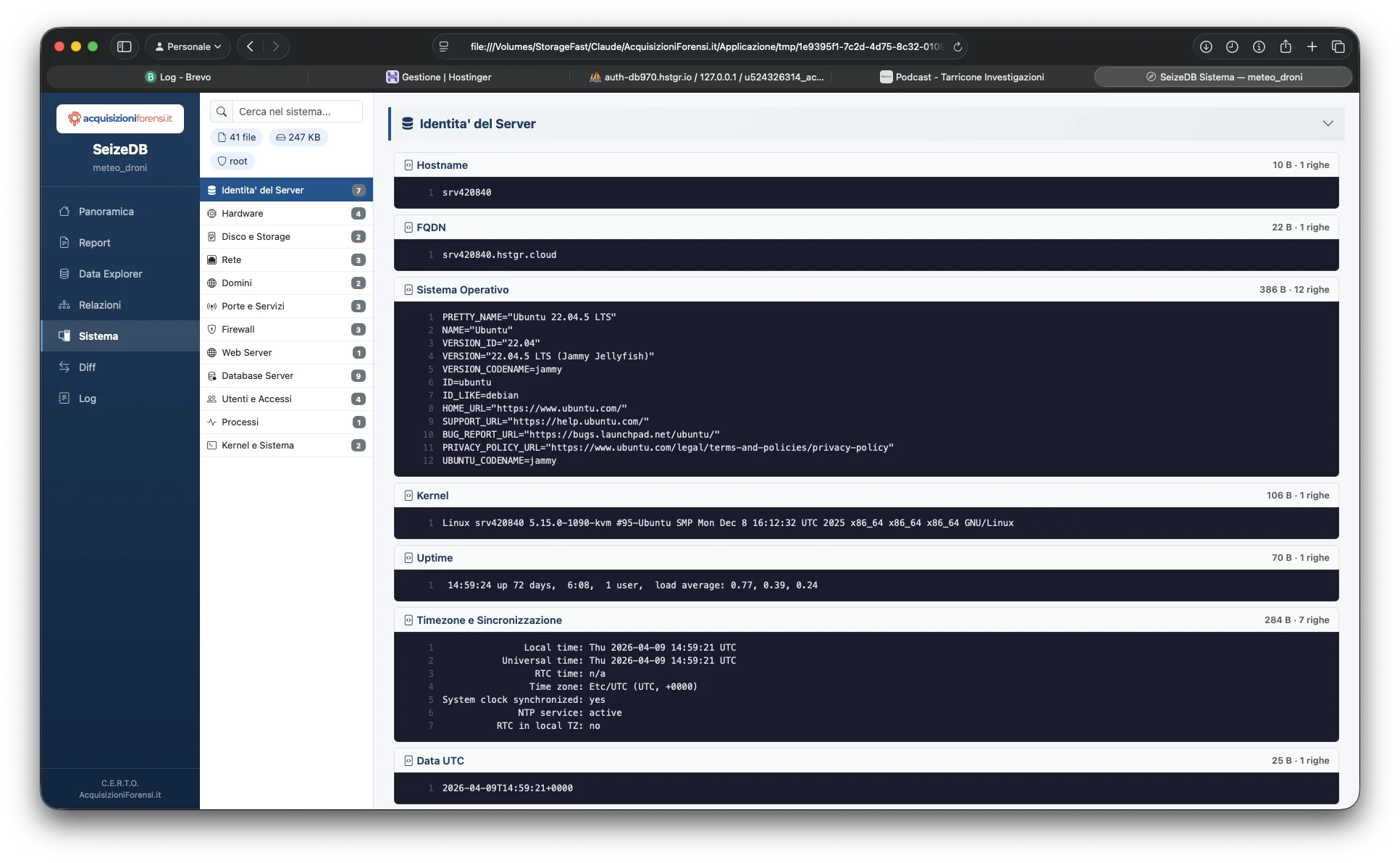Click the Firewall shield icon

click(x=211, y=329)
